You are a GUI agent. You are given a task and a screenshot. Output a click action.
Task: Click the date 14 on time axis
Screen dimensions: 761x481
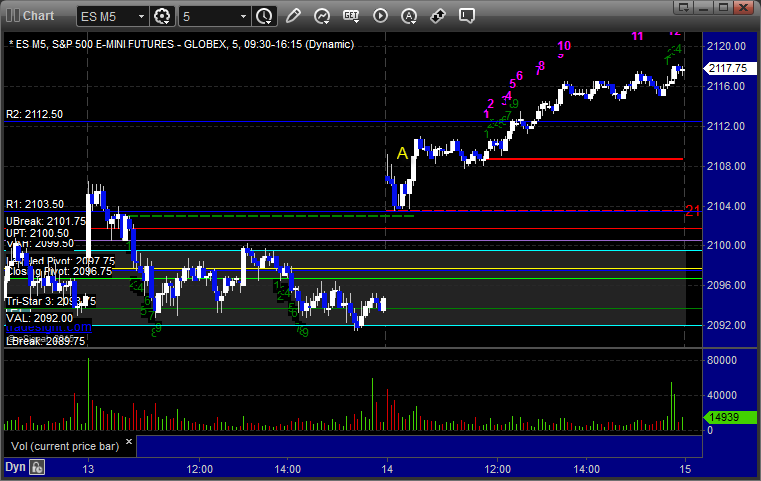point(387,469)
